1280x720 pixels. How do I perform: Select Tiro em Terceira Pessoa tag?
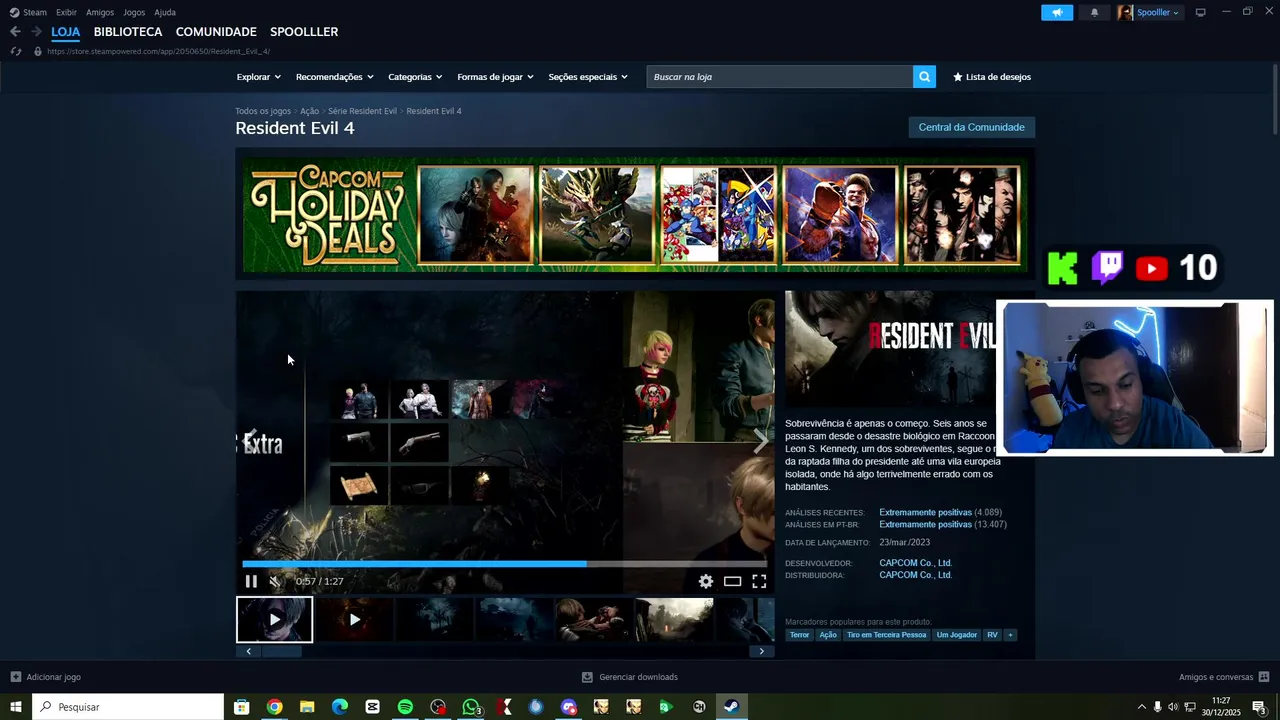[x=887, y=635]
